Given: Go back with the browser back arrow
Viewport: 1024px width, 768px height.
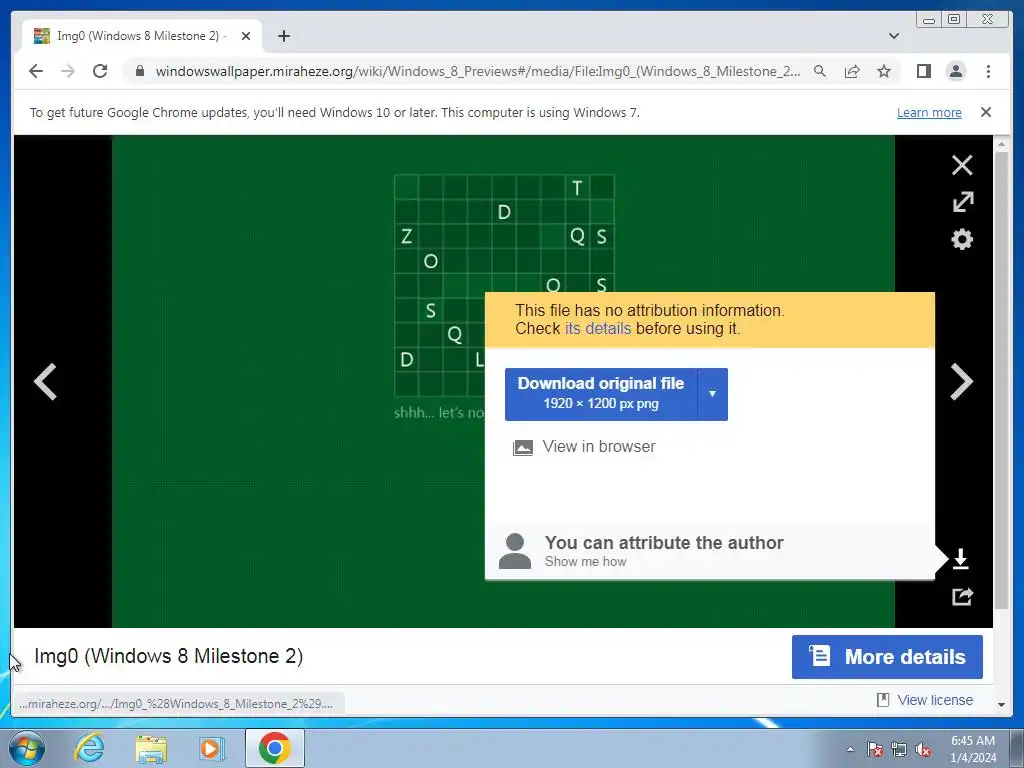Looking at the screenshot, I should tap(36, 71).
